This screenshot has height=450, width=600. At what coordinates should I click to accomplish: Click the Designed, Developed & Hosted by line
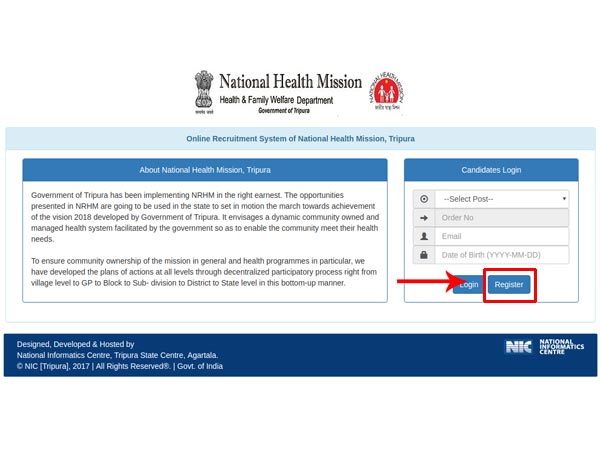(75, 344)
